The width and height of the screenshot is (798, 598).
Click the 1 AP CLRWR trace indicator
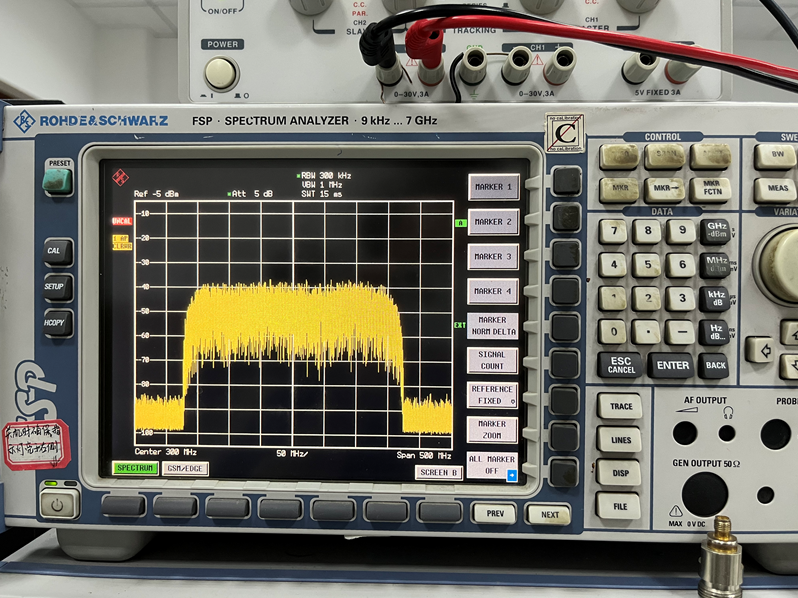pos(122,242)
